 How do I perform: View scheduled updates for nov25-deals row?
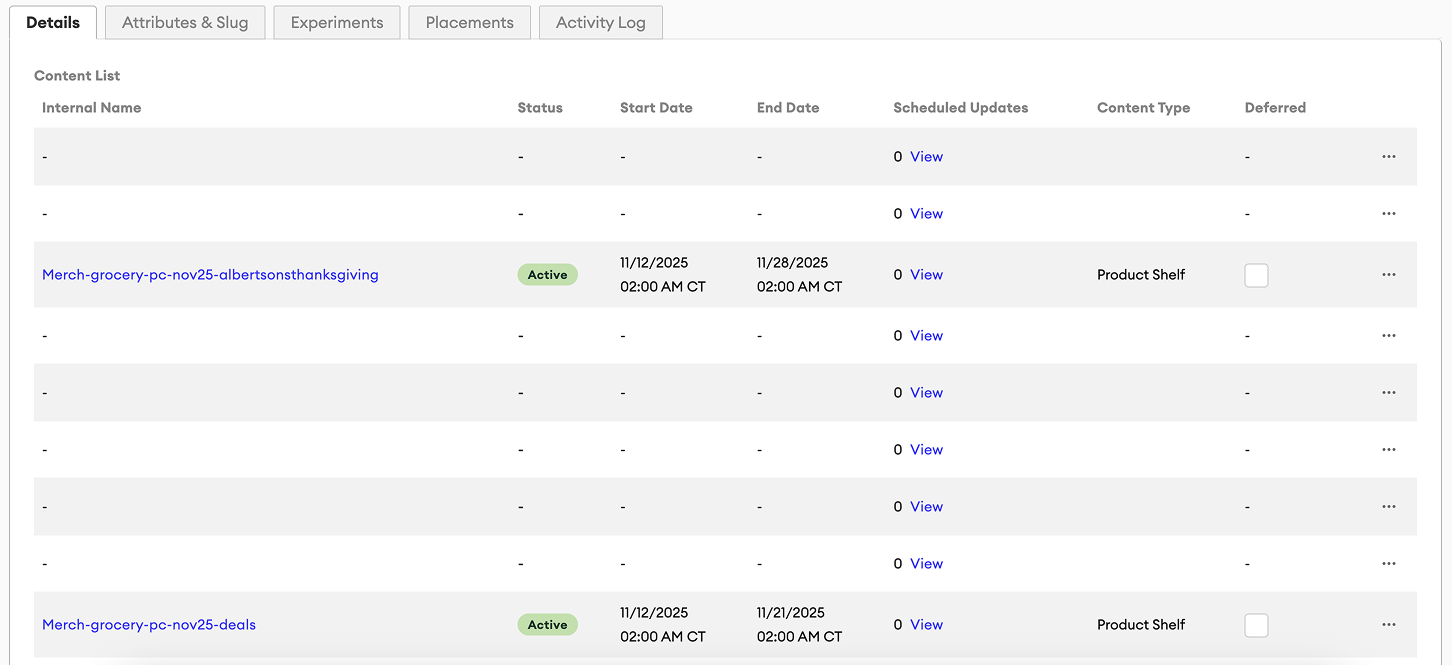pos(926,625)
